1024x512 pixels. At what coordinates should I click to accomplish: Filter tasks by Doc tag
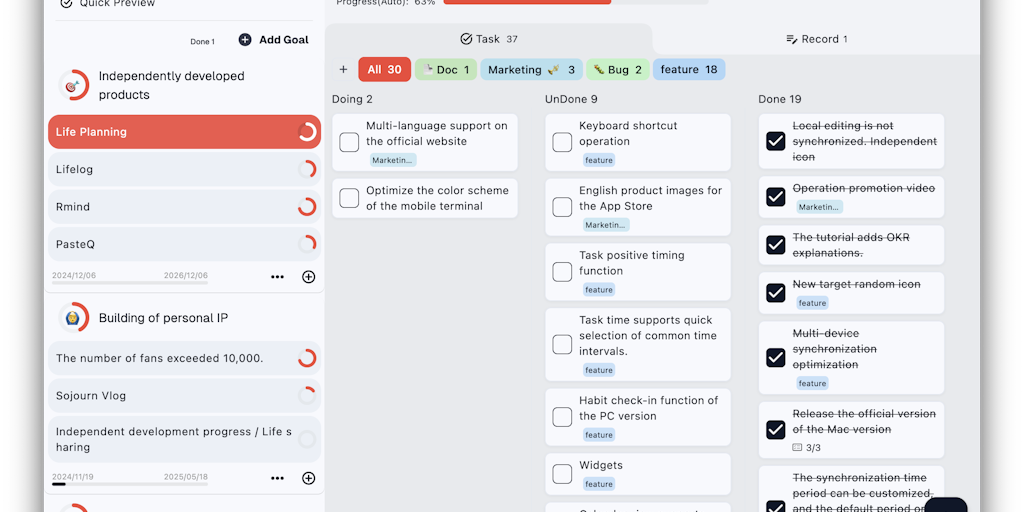click(446, 69)
